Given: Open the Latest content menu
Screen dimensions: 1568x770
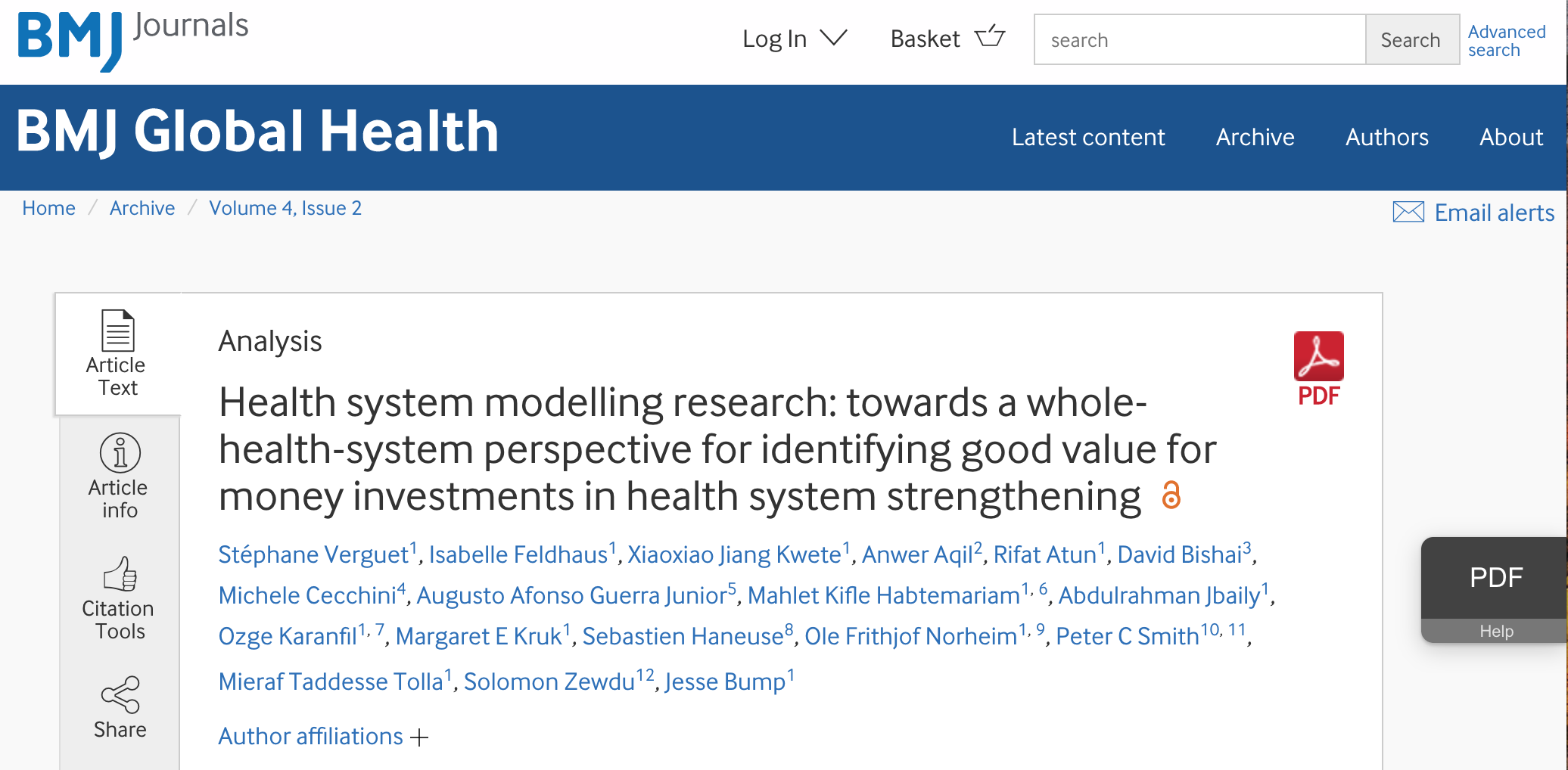Looking at the screenshot, I should [1087, 138].
